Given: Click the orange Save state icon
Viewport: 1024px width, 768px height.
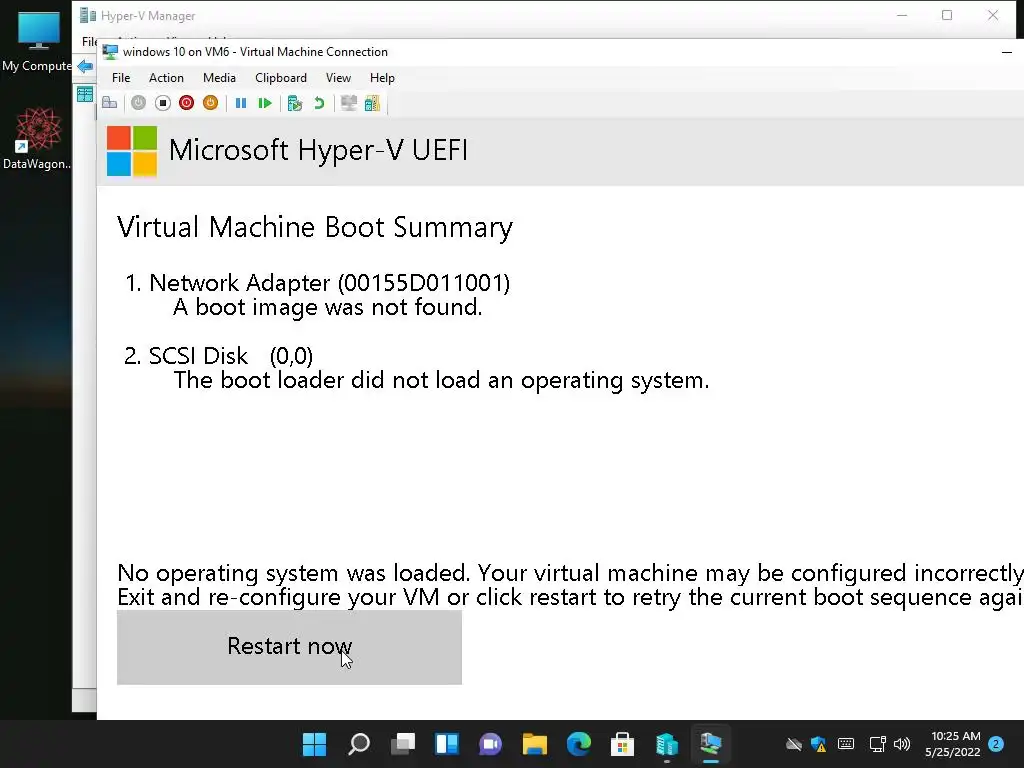Looking at the screenshot, I should (x=210, y=103).
